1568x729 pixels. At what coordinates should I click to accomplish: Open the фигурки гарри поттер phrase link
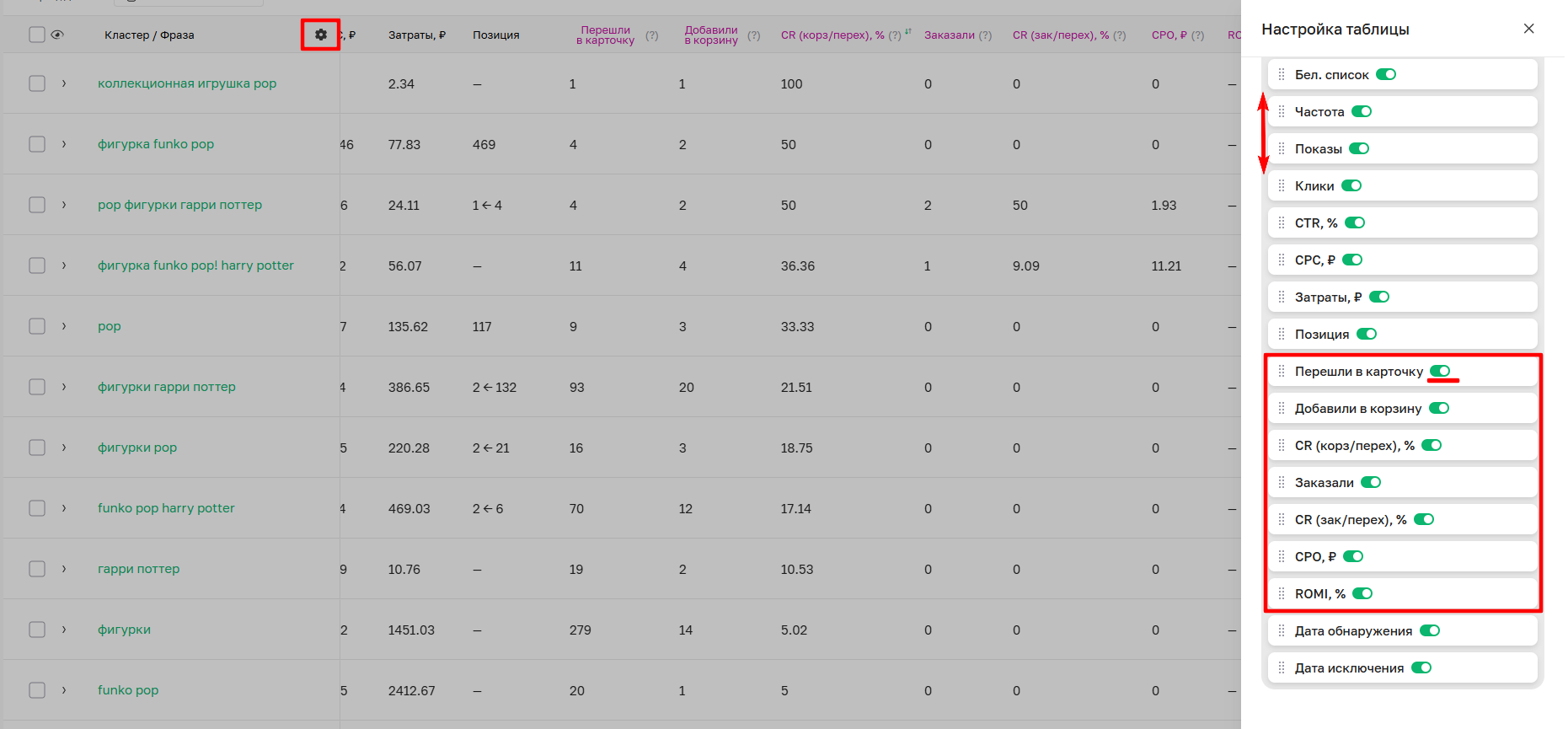coord(167,387)
